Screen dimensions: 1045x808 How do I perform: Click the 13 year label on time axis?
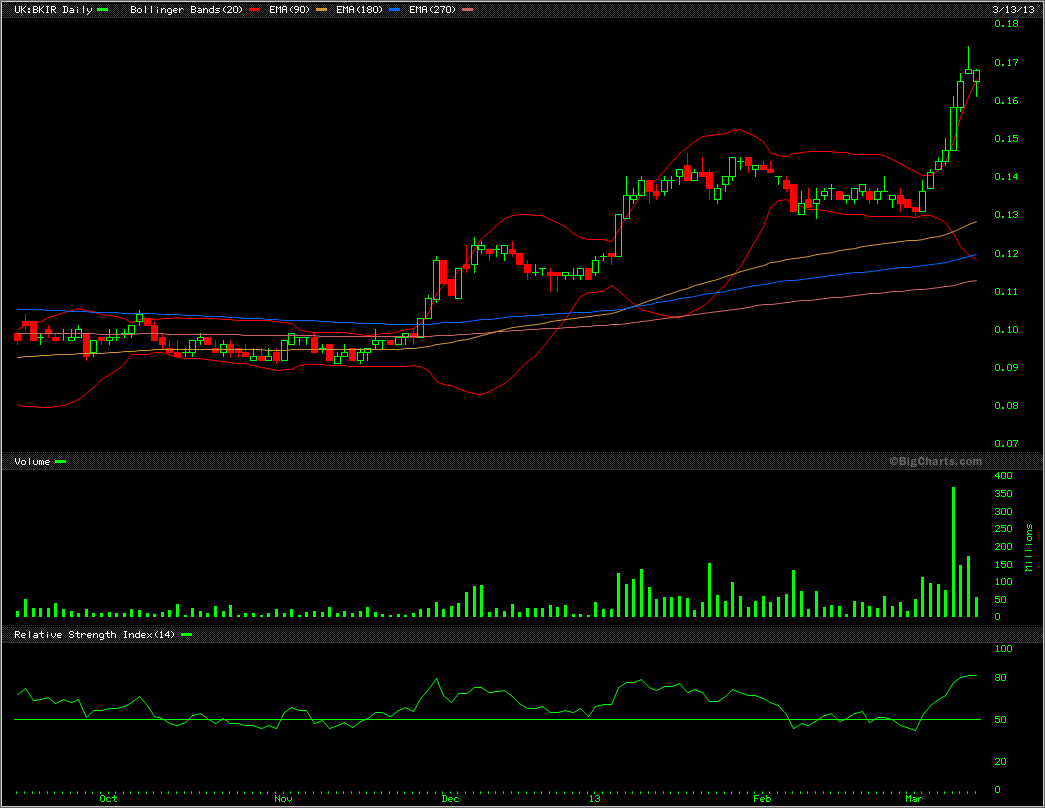(x=594, y=799)
